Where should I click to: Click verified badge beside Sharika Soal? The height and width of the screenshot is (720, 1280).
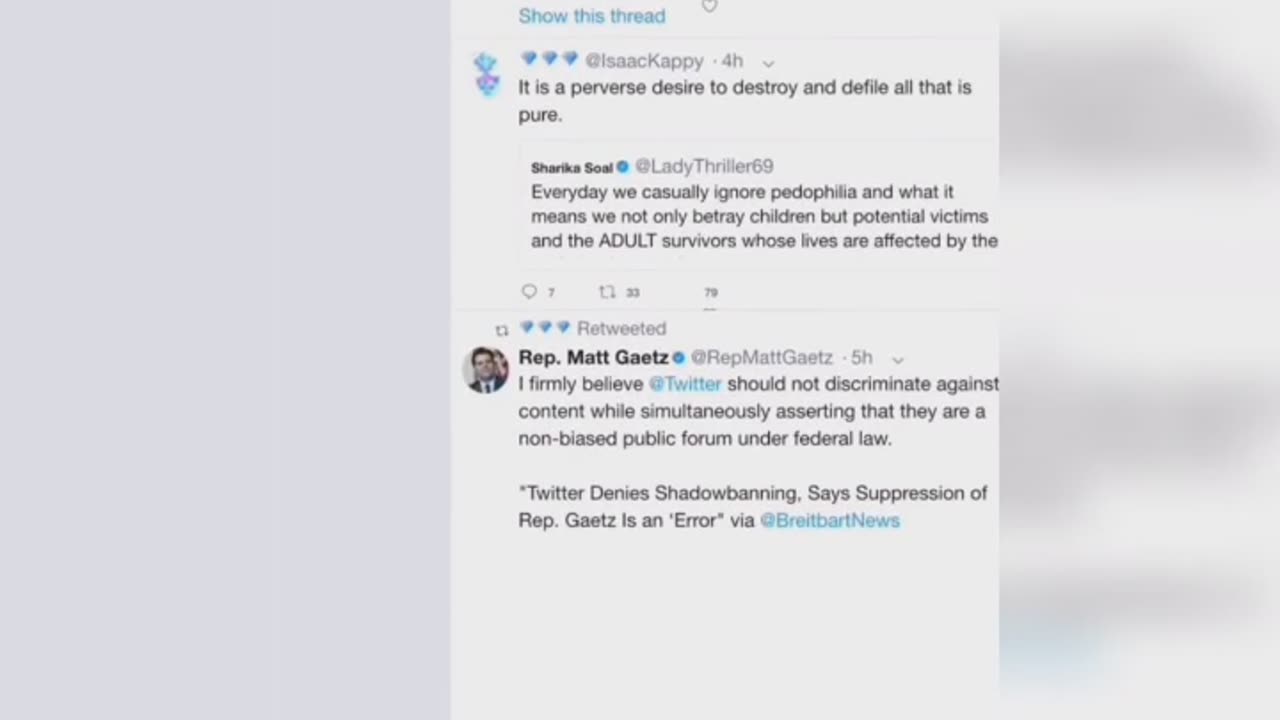point(622,167)
